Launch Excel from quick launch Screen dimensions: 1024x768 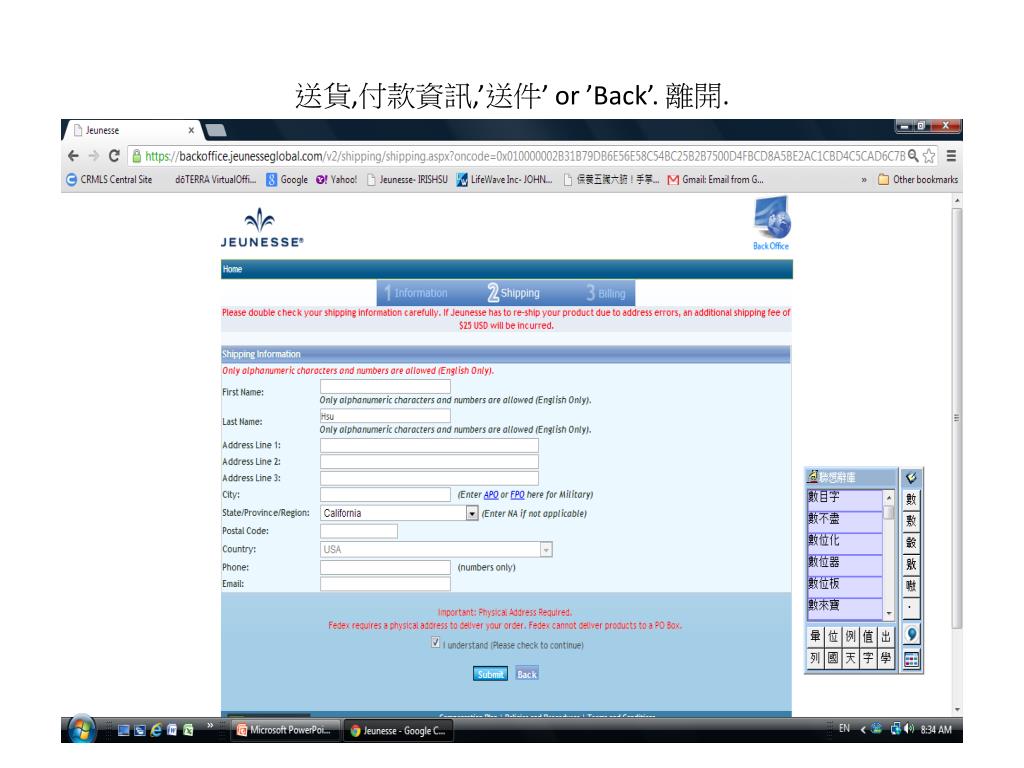188,730
